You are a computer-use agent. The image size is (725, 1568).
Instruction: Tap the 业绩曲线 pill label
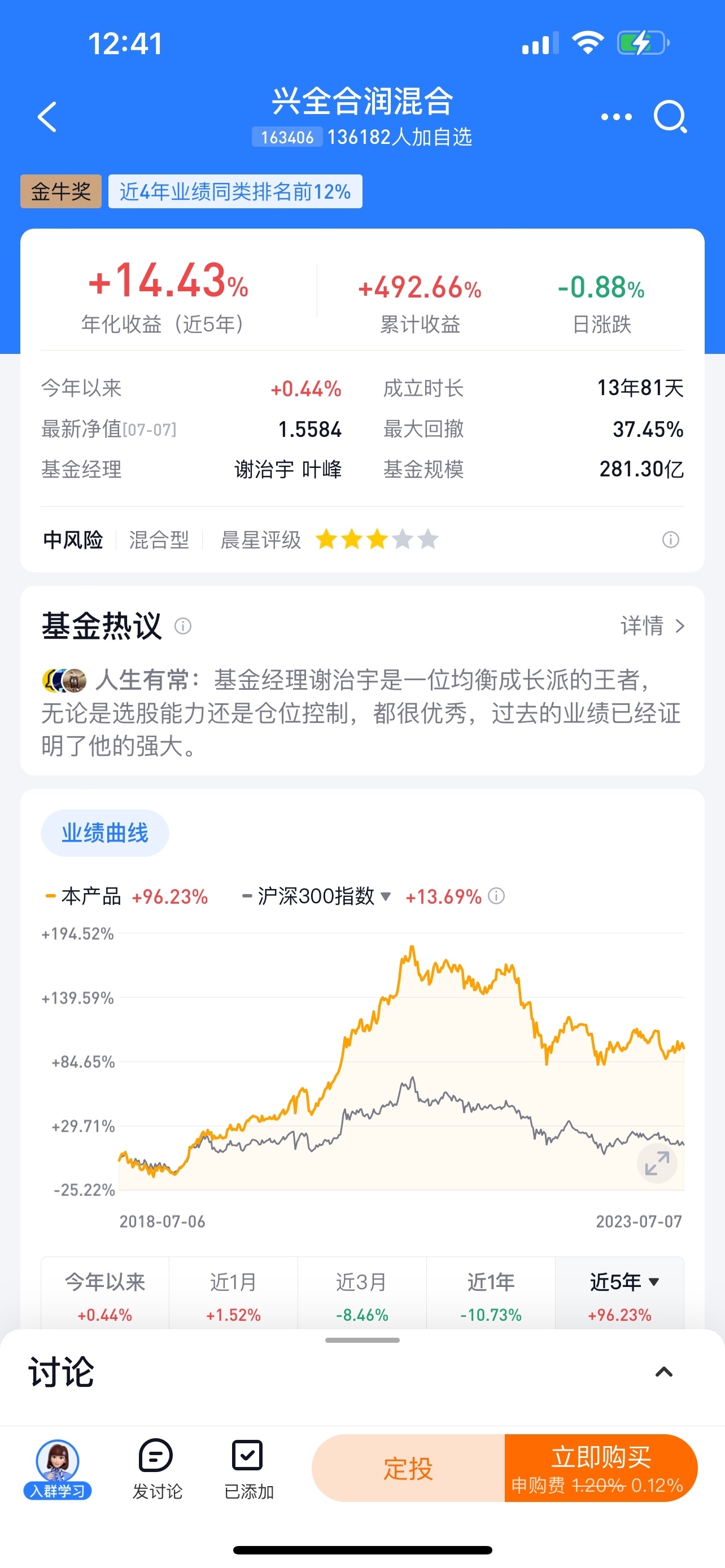104,833
